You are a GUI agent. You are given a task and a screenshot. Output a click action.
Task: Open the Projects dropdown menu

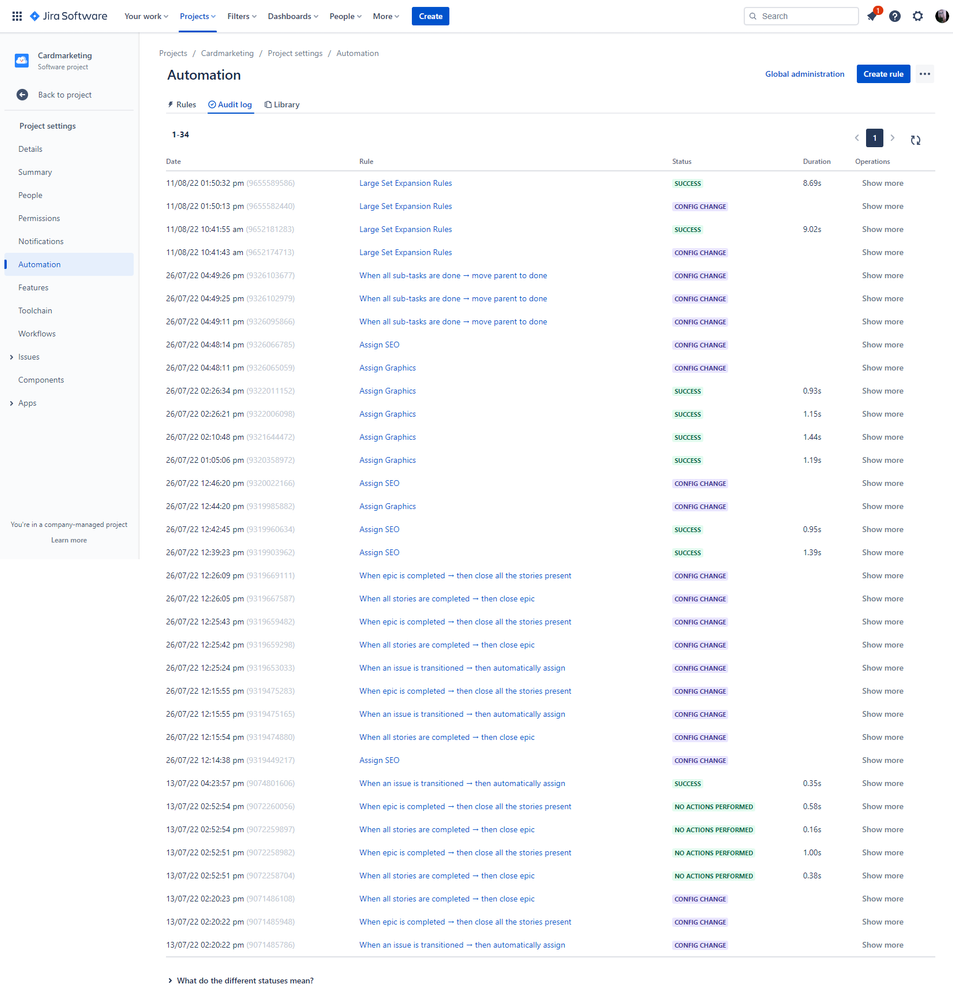tap(196, 16)
